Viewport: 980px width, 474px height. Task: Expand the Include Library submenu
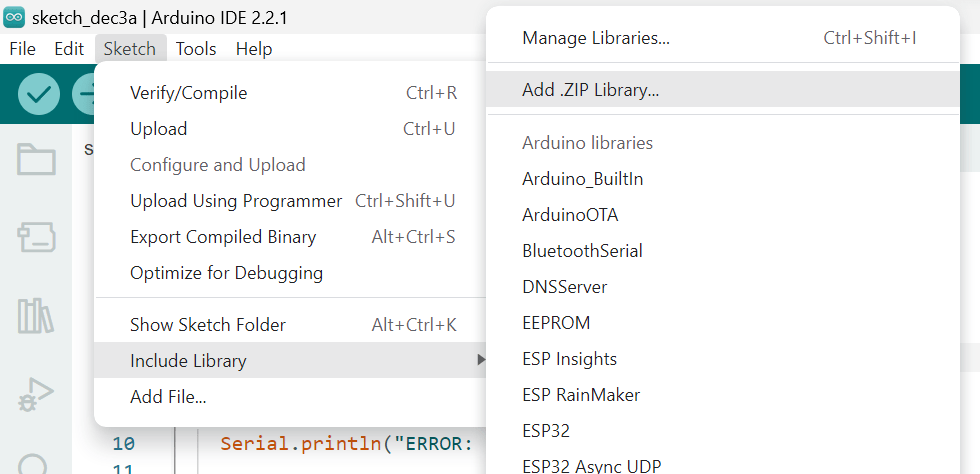[290, 360]
